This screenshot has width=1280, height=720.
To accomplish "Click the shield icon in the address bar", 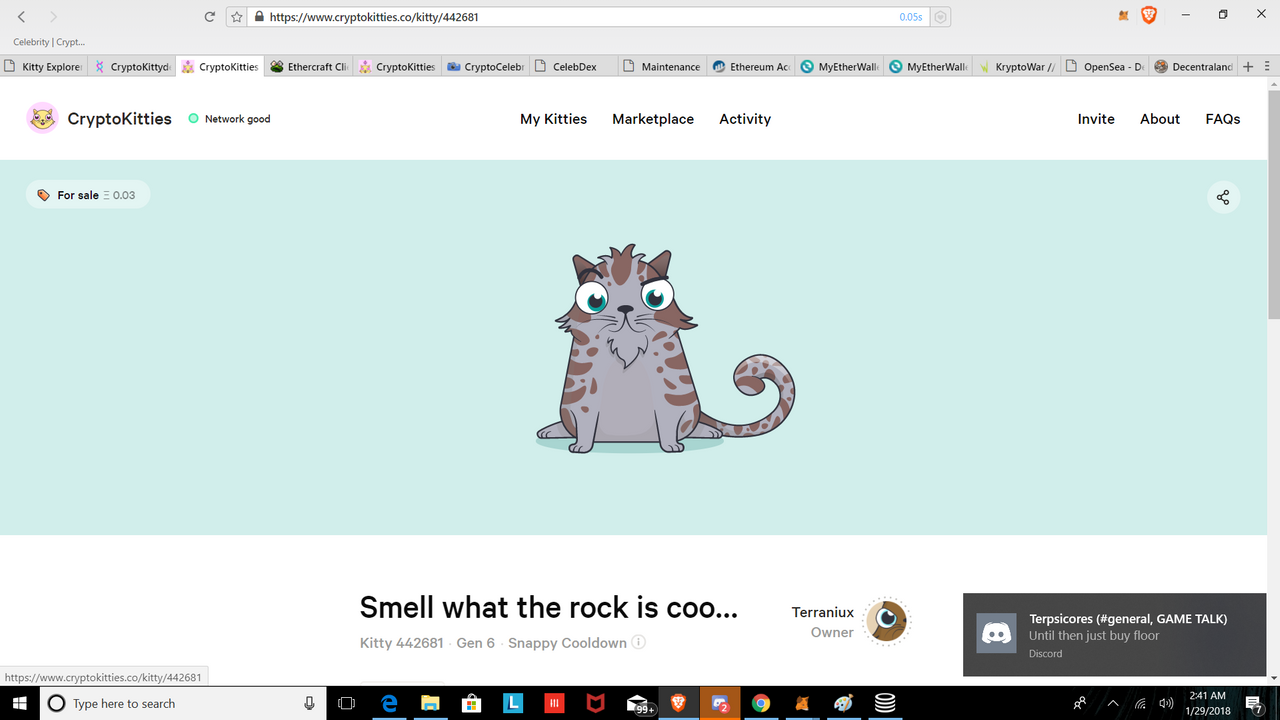I will pyautogui.click(x=940, y=17).
